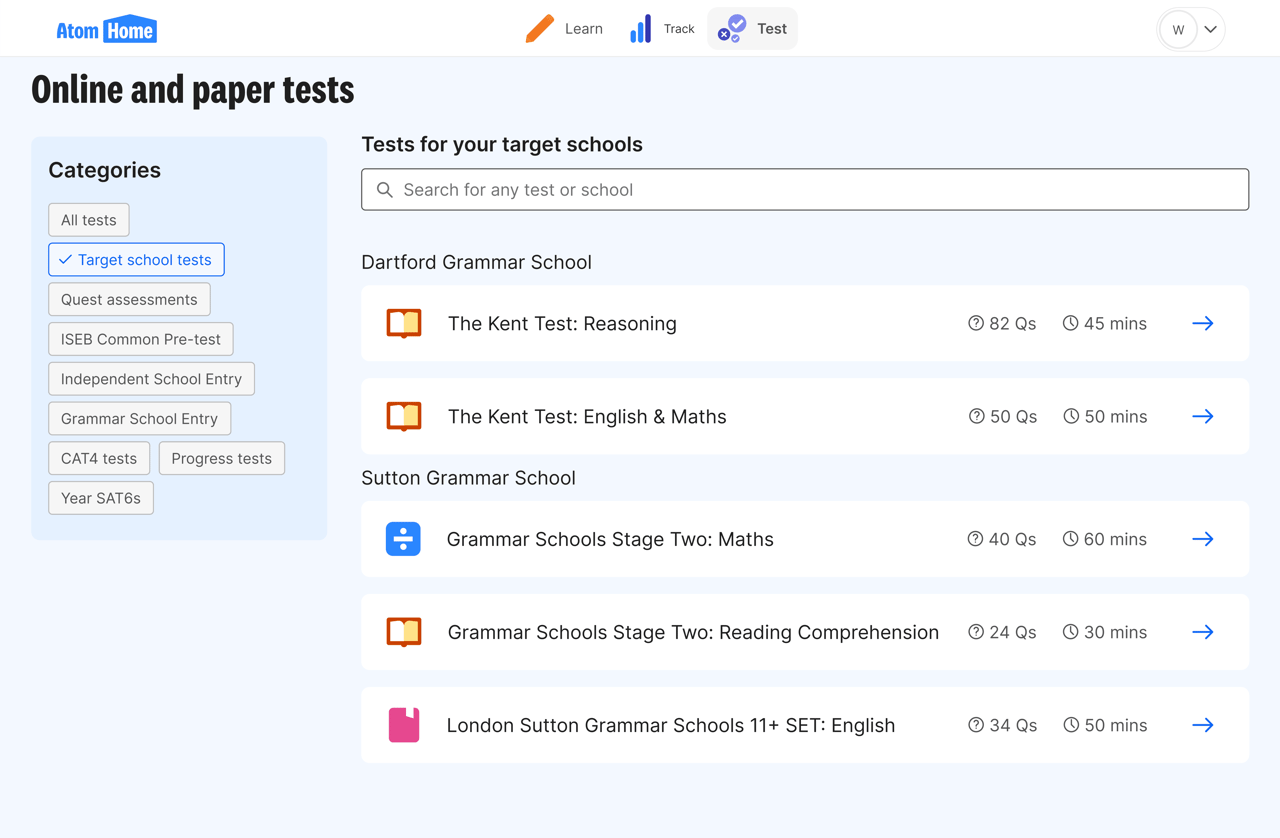
Task: Select the All tests category filter
Action: 89,220
